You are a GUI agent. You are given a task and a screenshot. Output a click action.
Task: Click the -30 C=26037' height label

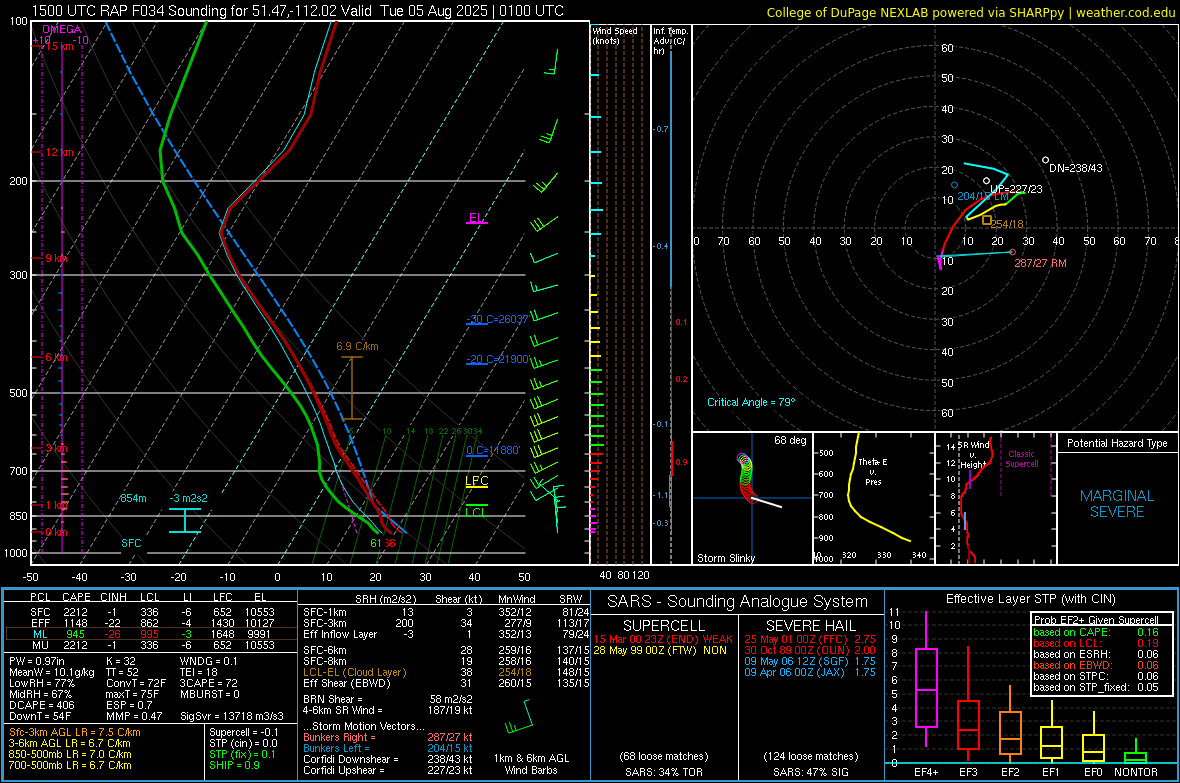pos(497,319)
